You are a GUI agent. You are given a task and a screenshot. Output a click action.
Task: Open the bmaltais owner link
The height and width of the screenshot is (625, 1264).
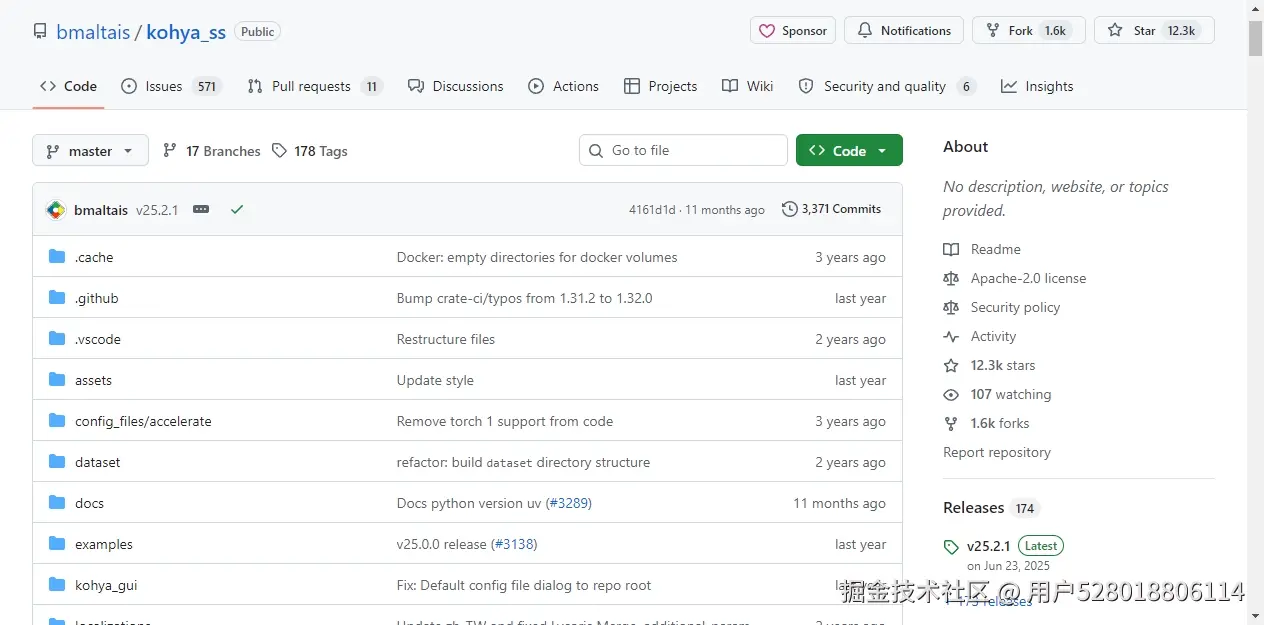coord(93,32)
